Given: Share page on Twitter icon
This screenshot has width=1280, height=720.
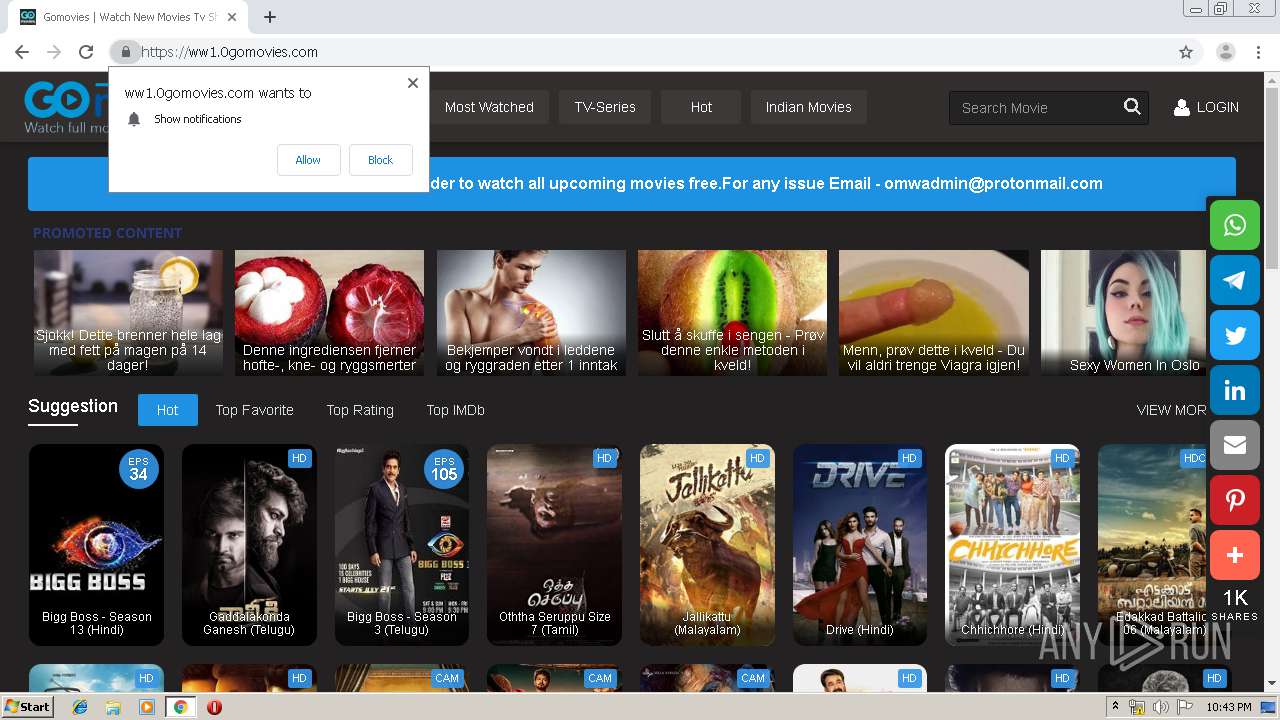Looking at the screenshot, I should [1235, 335].
